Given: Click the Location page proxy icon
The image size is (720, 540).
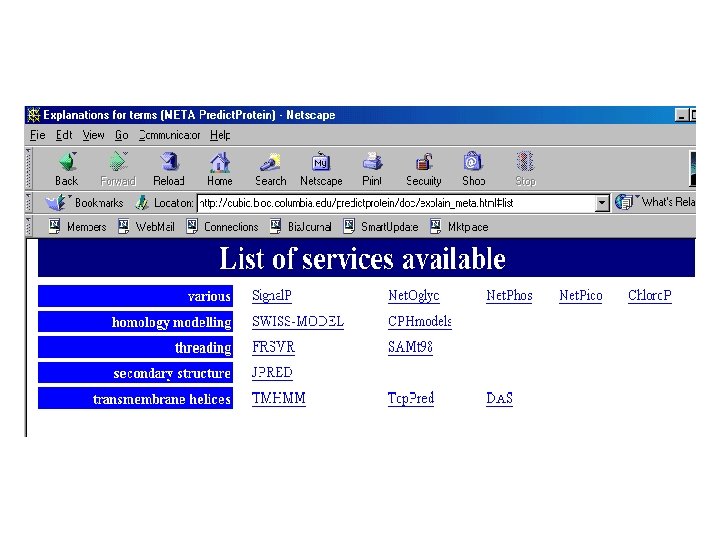Looking at the screenshot, I should pos(142,202).
